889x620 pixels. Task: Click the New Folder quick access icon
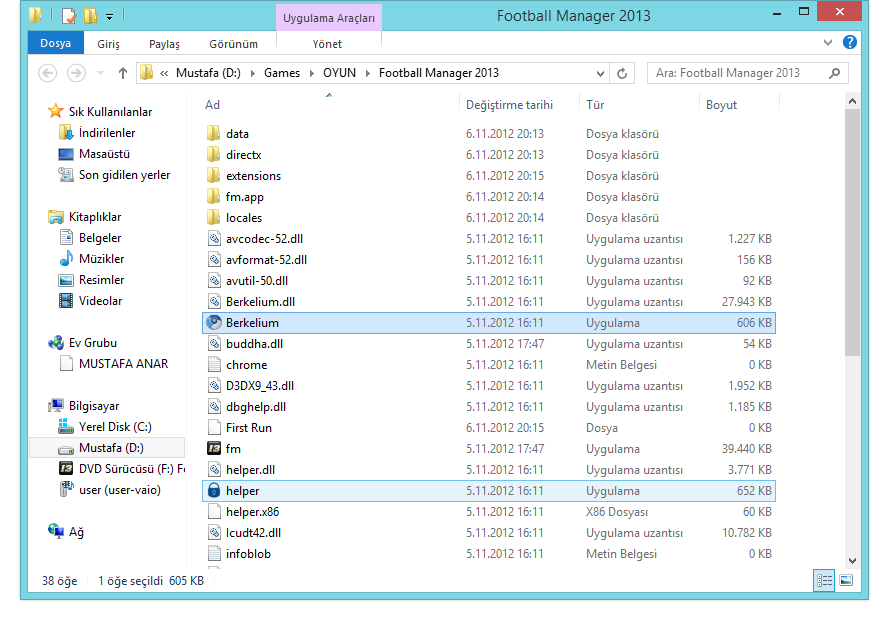(90, 15)
